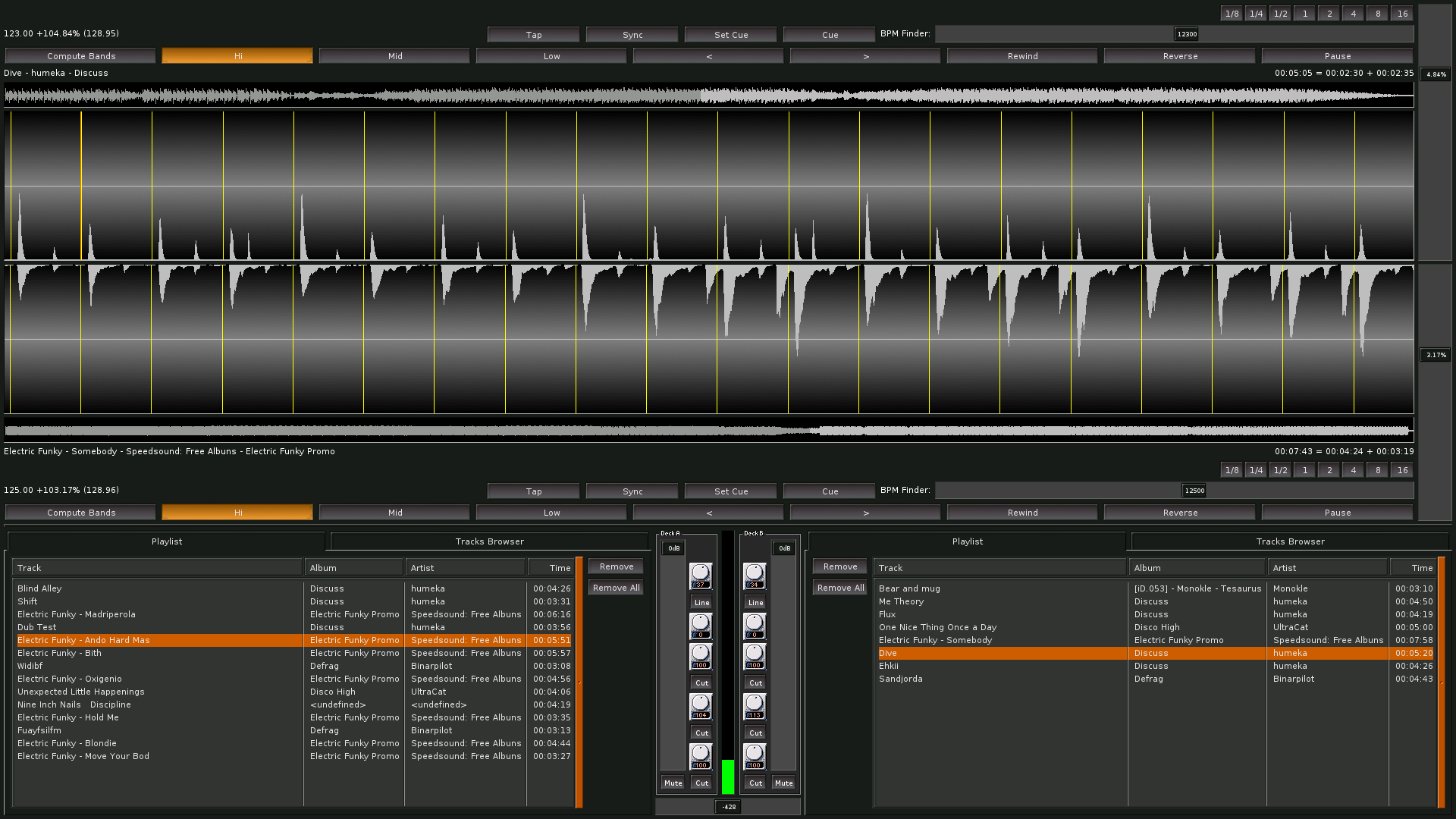Switch left panel to Tracks Browser tab
The width and height of the screenshot is (1456, 819).
489,541
